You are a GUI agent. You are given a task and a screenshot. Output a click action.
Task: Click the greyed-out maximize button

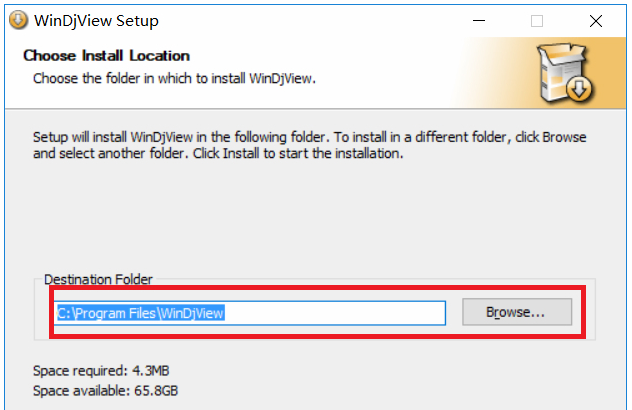point(537,20)
